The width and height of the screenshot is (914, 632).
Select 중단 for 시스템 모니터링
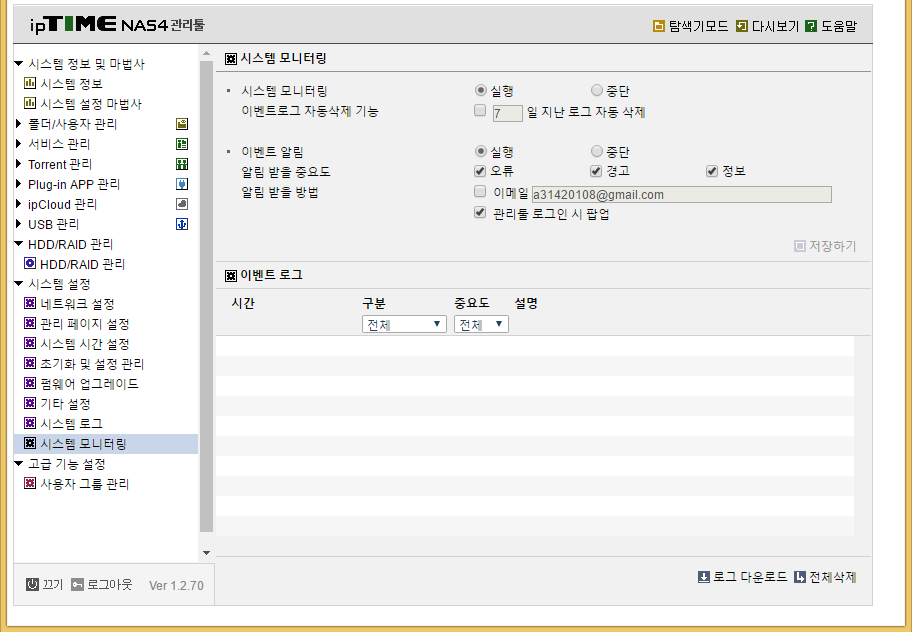(596, 90)
